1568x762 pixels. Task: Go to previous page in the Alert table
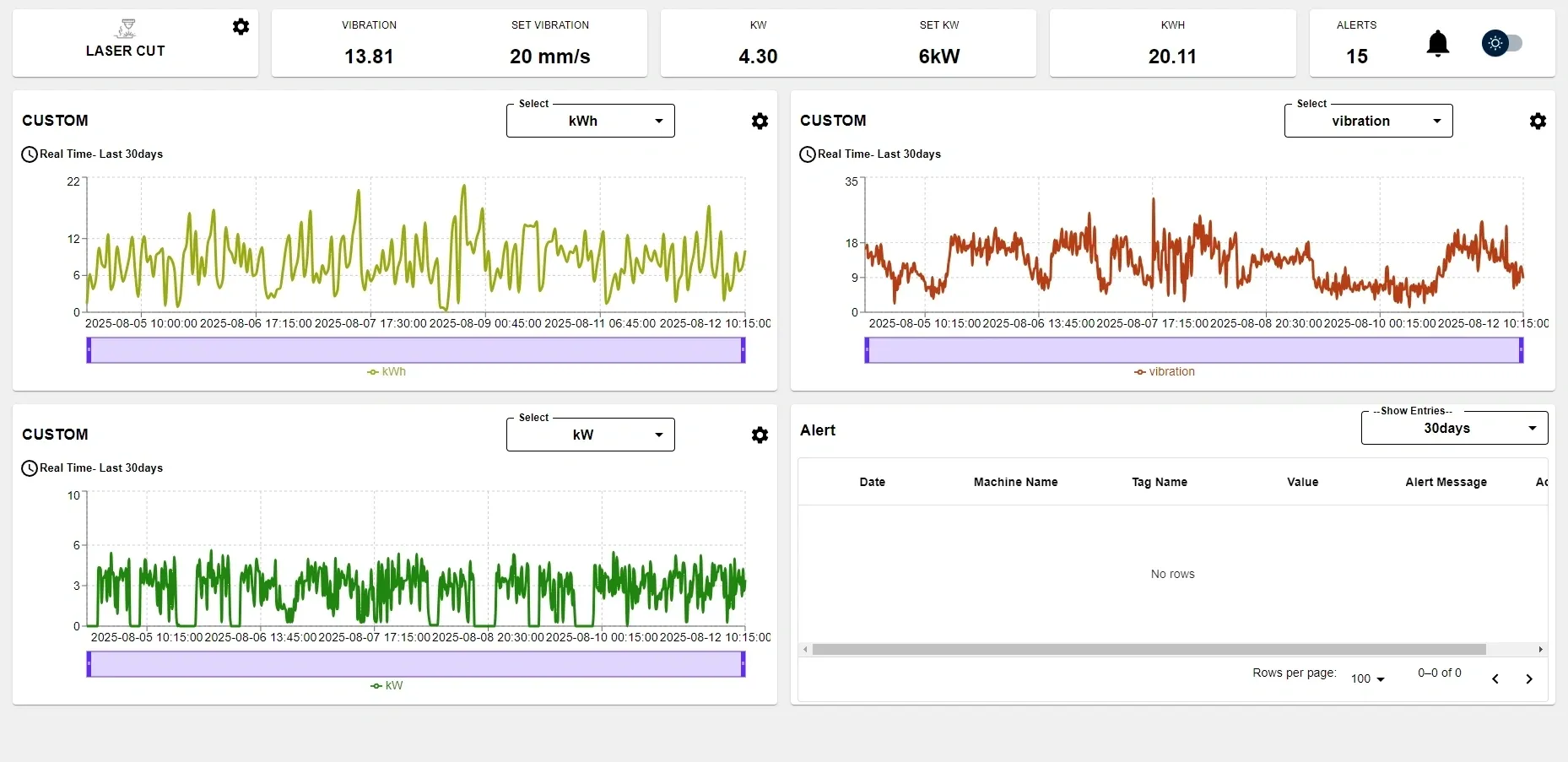[x=1495, y=678]
